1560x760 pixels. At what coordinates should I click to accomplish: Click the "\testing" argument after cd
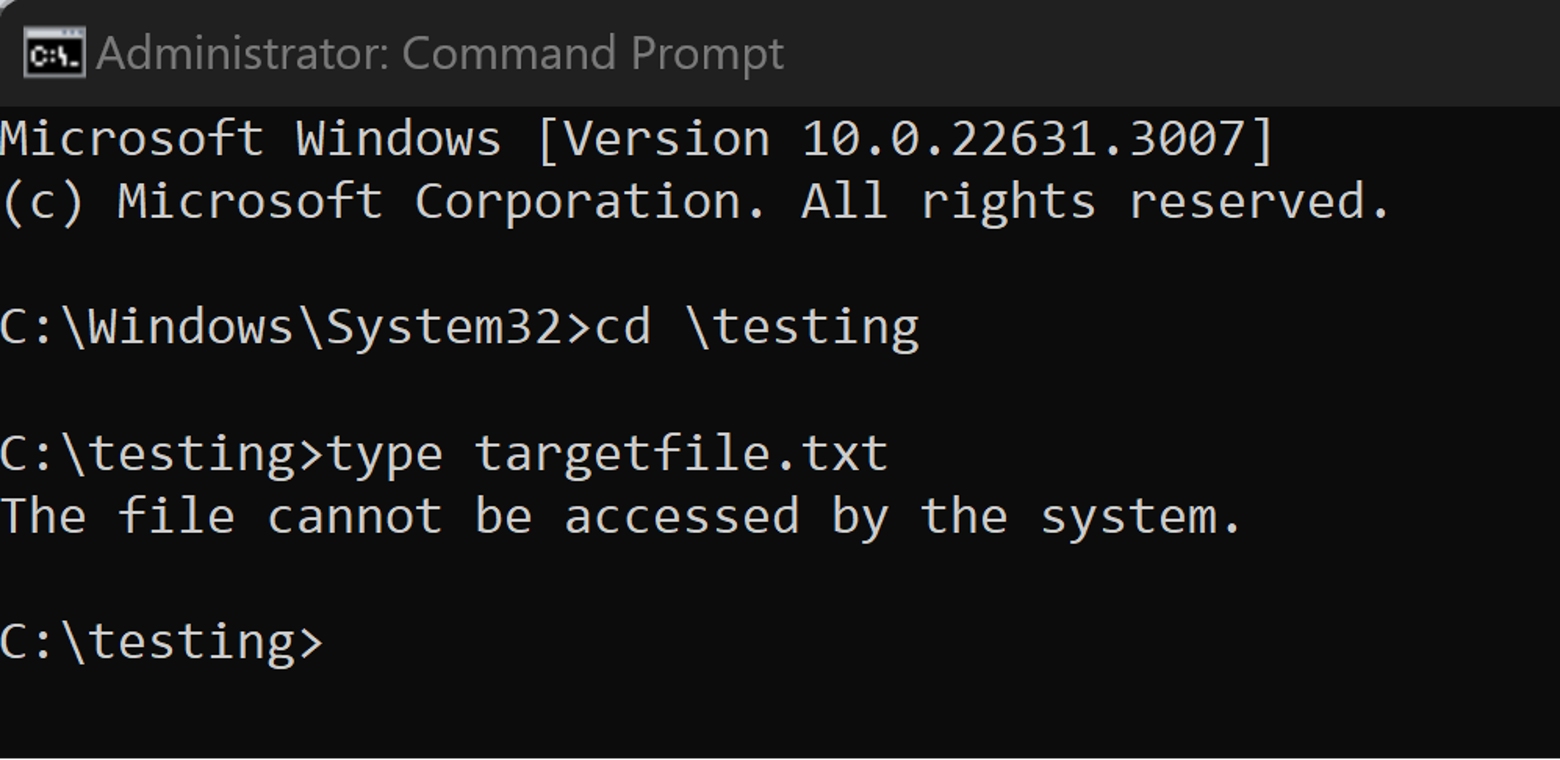(x=803, y=327)
